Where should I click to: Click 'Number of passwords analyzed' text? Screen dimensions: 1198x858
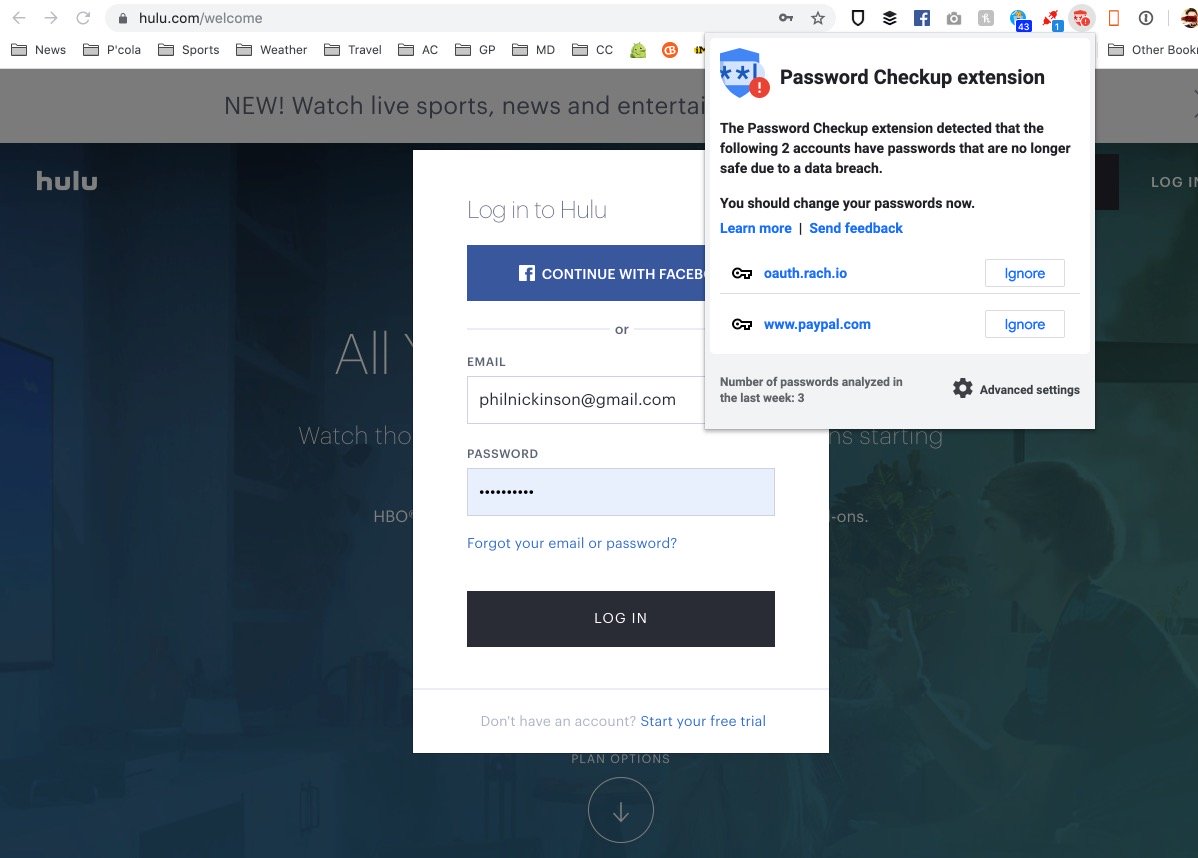pyautogui.click(x=811, y=390)
